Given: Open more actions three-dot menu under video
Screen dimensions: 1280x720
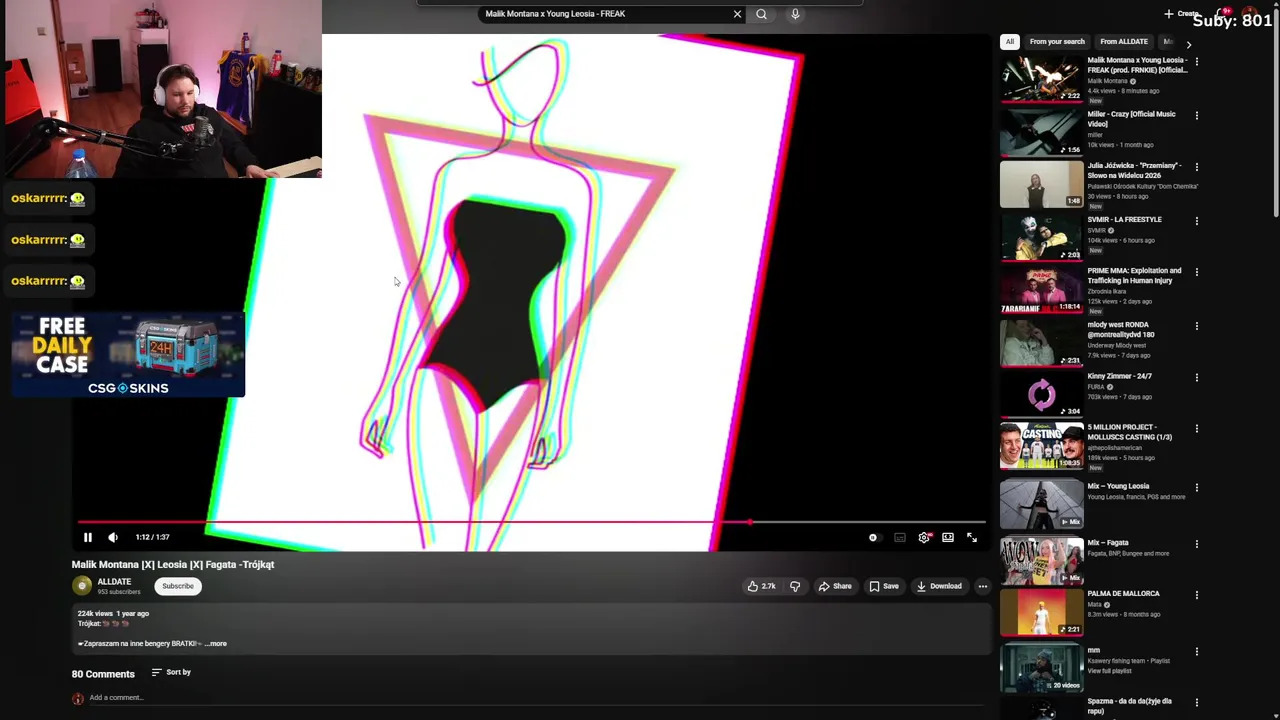Looking at the screenshot, I should point(982,586).
